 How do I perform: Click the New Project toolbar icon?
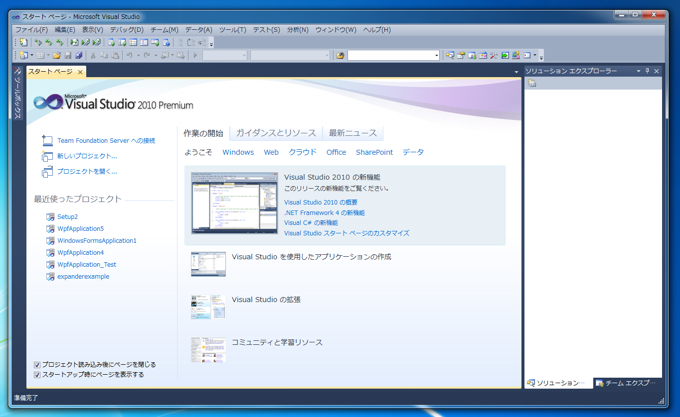[23, 55]
